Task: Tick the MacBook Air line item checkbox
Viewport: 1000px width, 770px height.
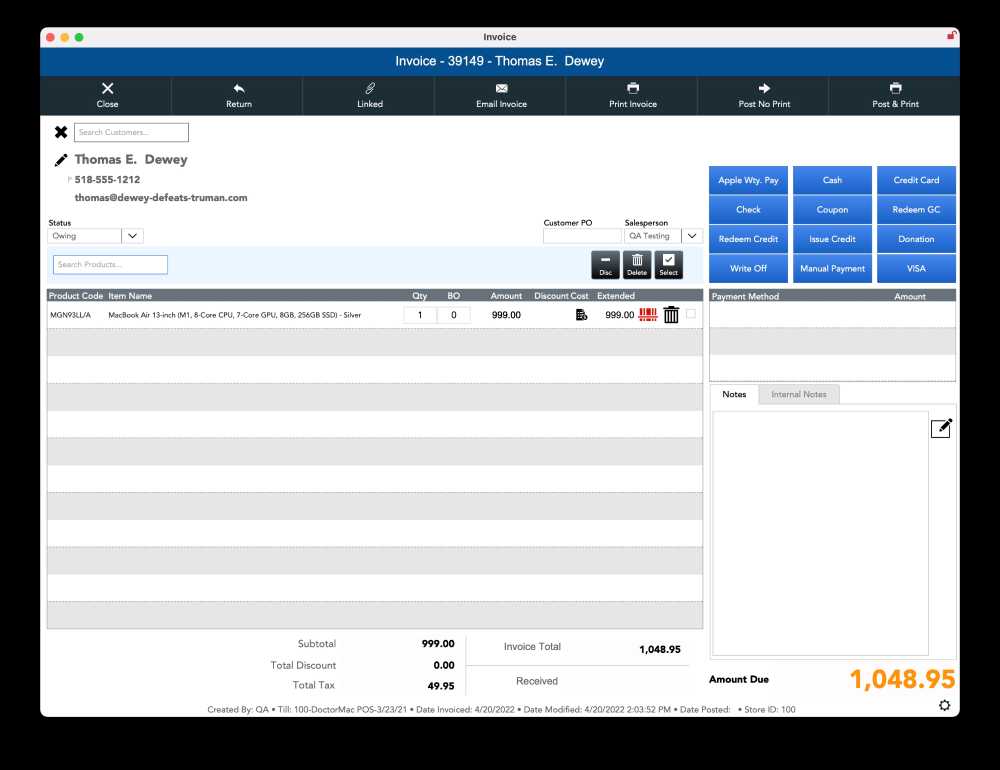Action: (x=691, y=314)
